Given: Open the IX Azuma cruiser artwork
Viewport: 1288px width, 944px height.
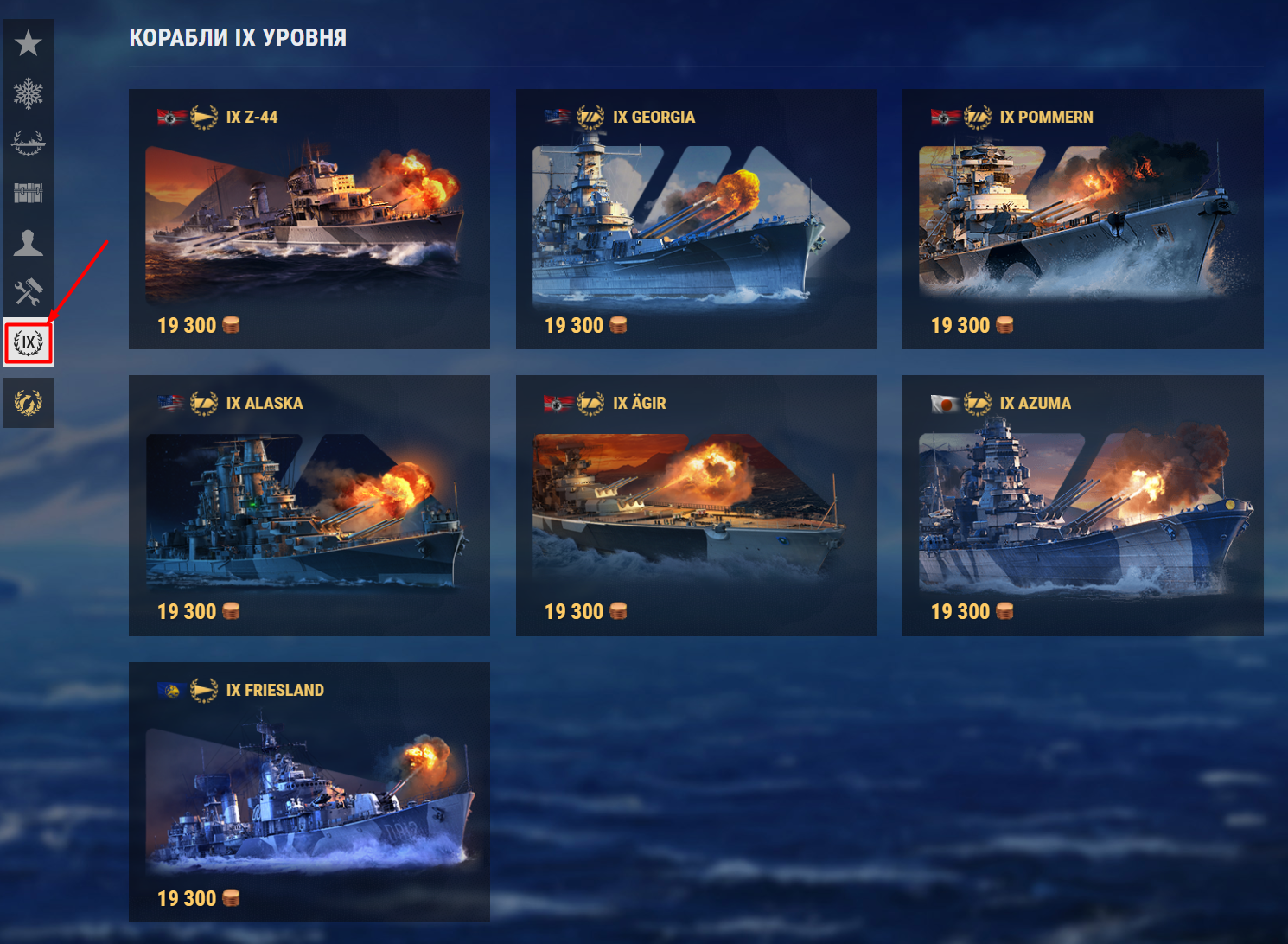Looking at the screenshot, I should click(x=1085, y=508).
